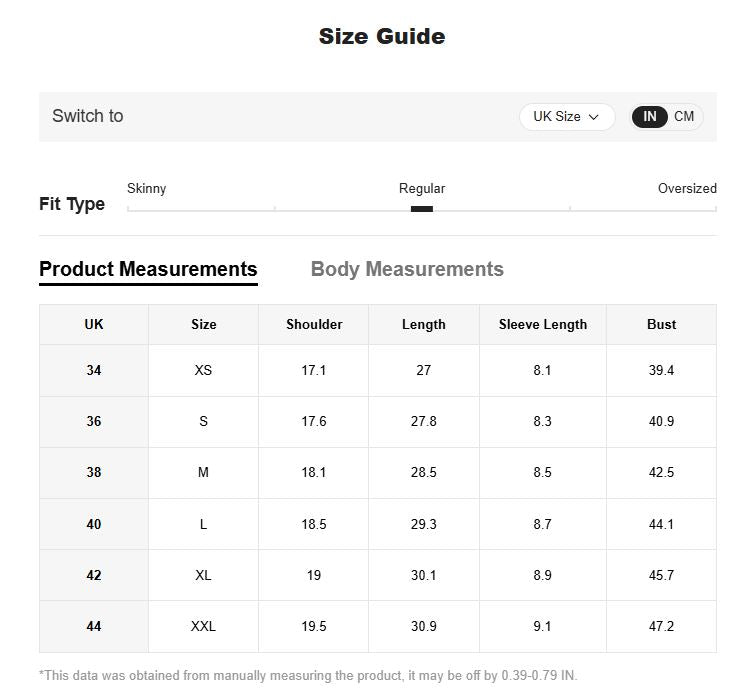This screenshot has width=740, height=690.
Task: Click the UK 40 row header
Action: [x=94, y=524]
